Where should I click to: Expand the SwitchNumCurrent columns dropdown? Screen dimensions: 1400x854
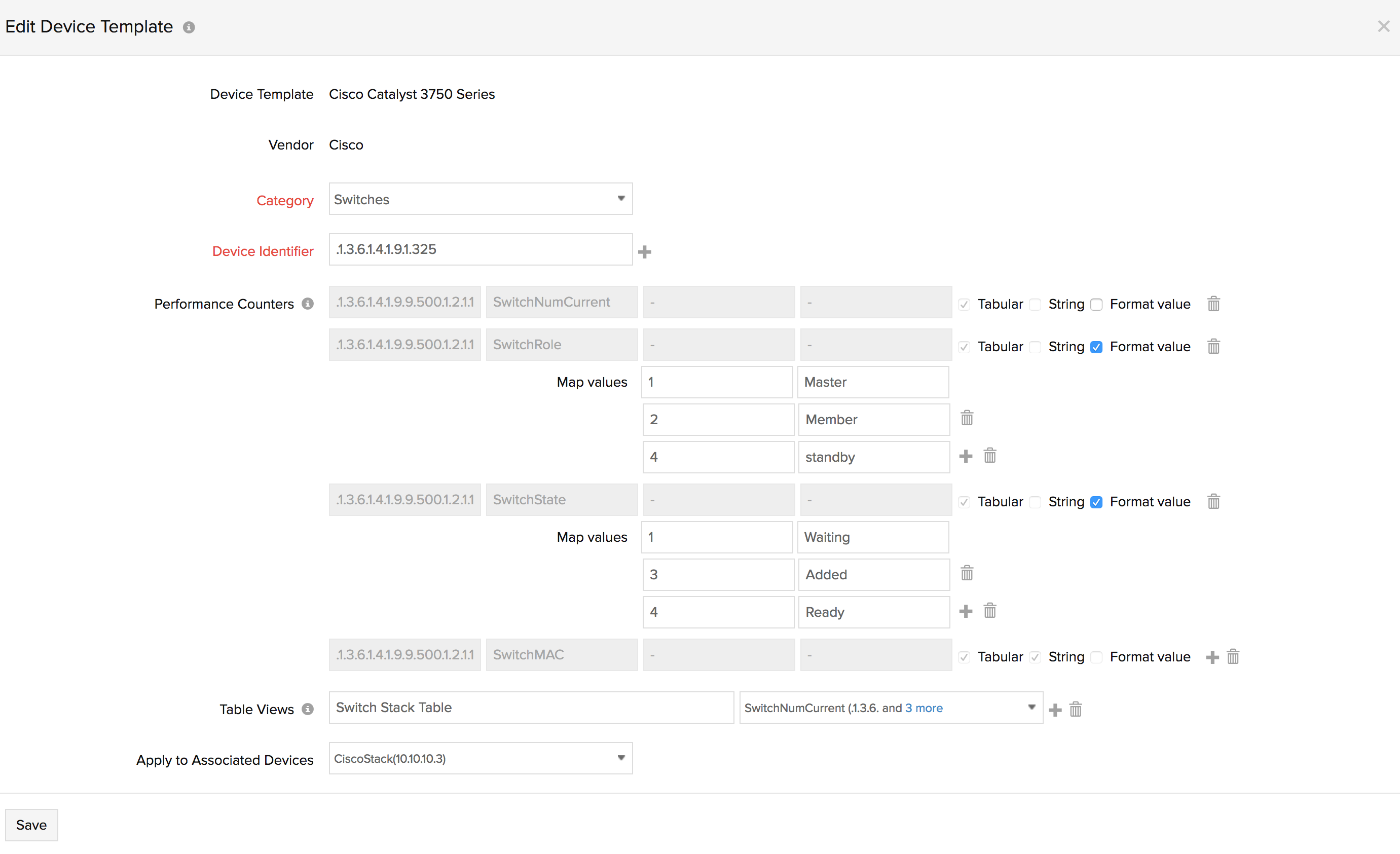coord(1031,708)
